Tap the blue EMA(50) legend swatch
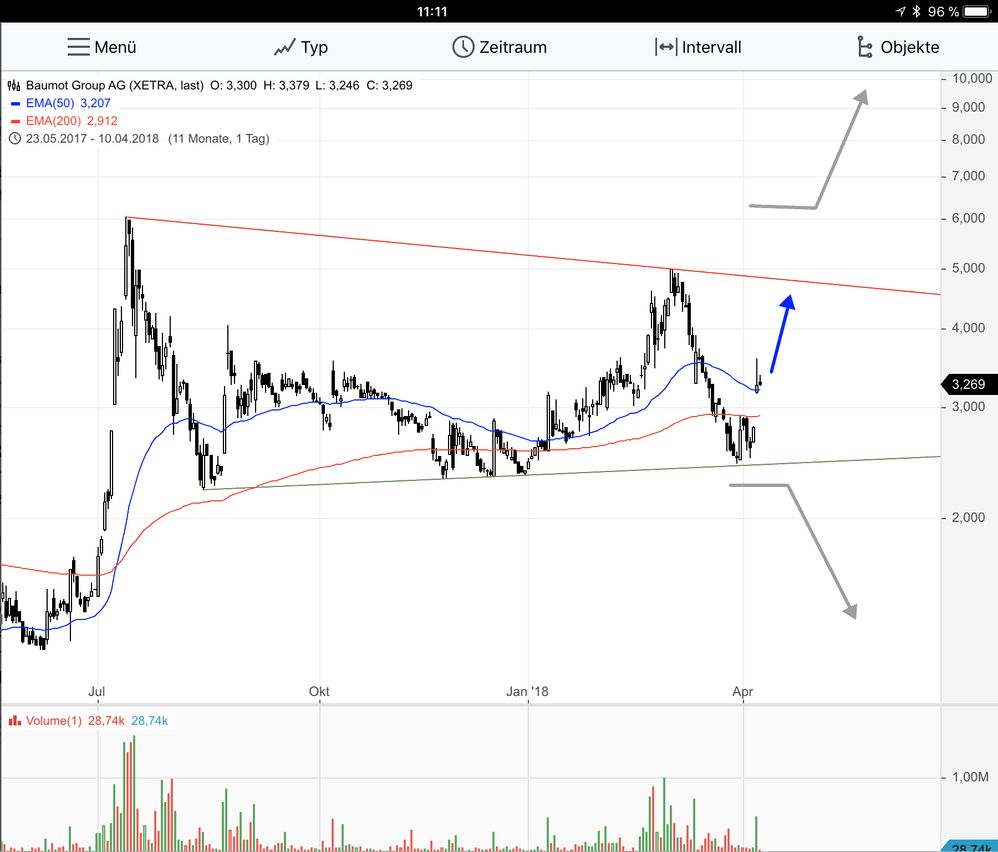The height and width of the screenshot is (852, 998). click(x=14, y=103)
